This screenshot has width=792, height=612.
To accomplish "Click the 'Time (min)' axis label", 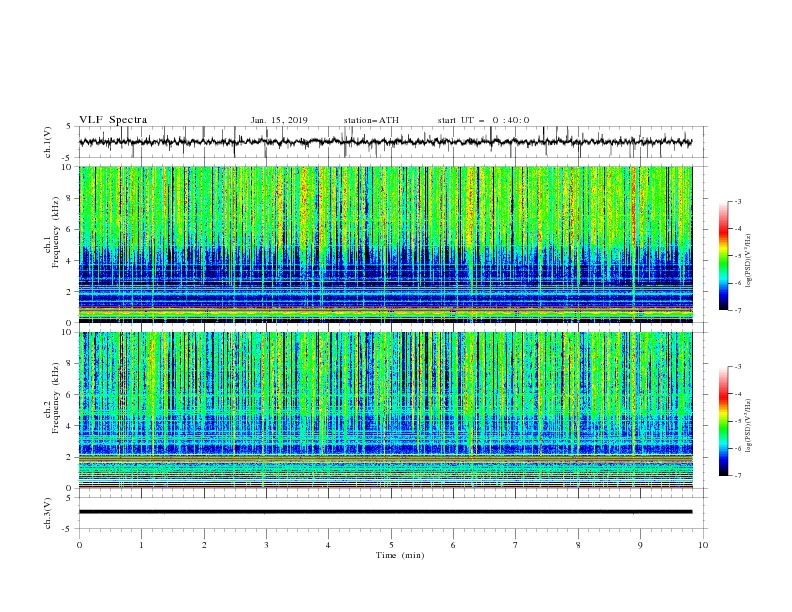I will pyautogui.click(x=400, y=555).
